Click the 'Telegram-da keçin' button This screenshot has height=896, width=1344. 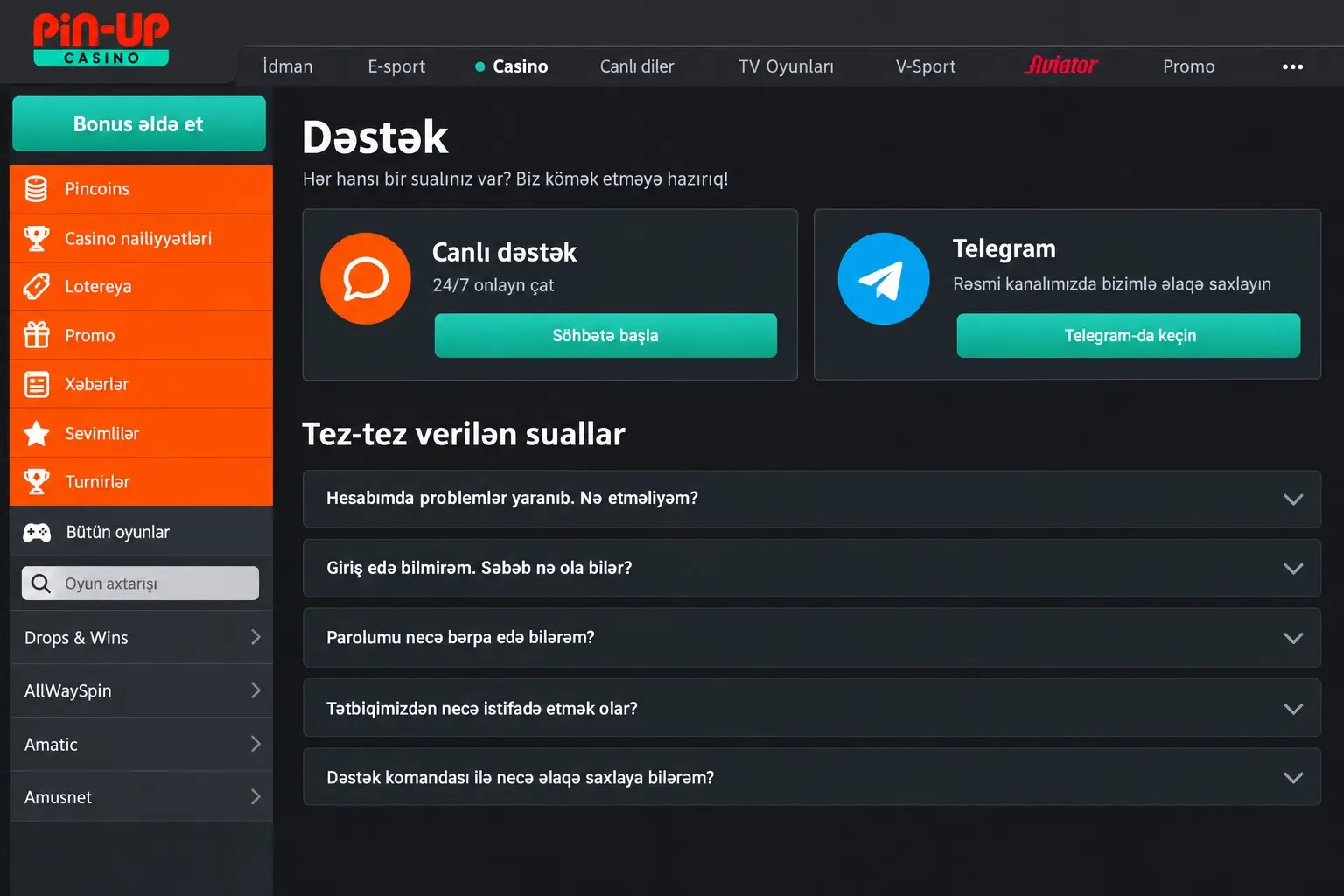[1129, 335]
